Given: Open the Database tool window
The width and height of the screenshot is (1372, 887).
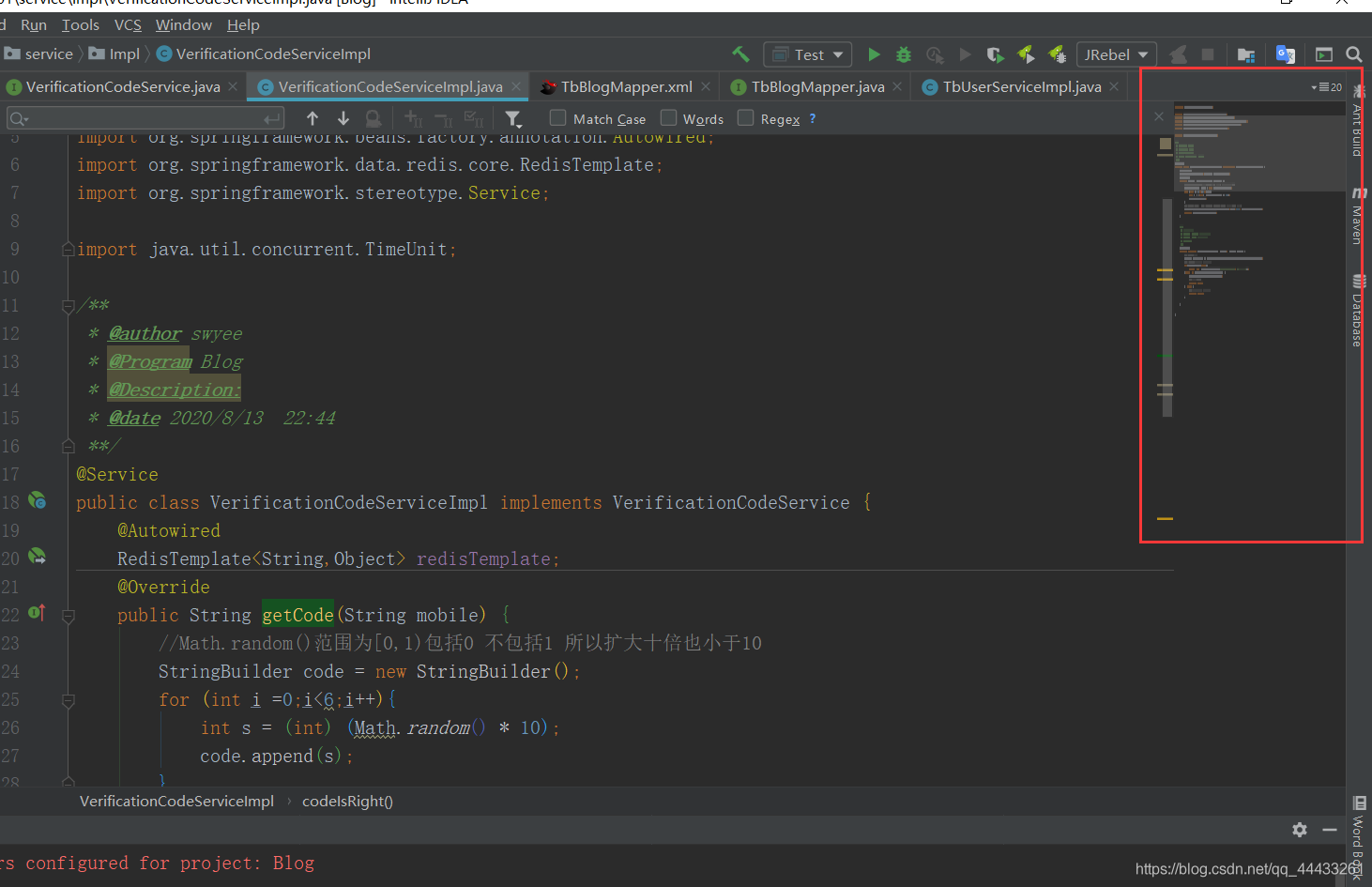Looking at the screenshot, I should click(x=1358, y=311).
